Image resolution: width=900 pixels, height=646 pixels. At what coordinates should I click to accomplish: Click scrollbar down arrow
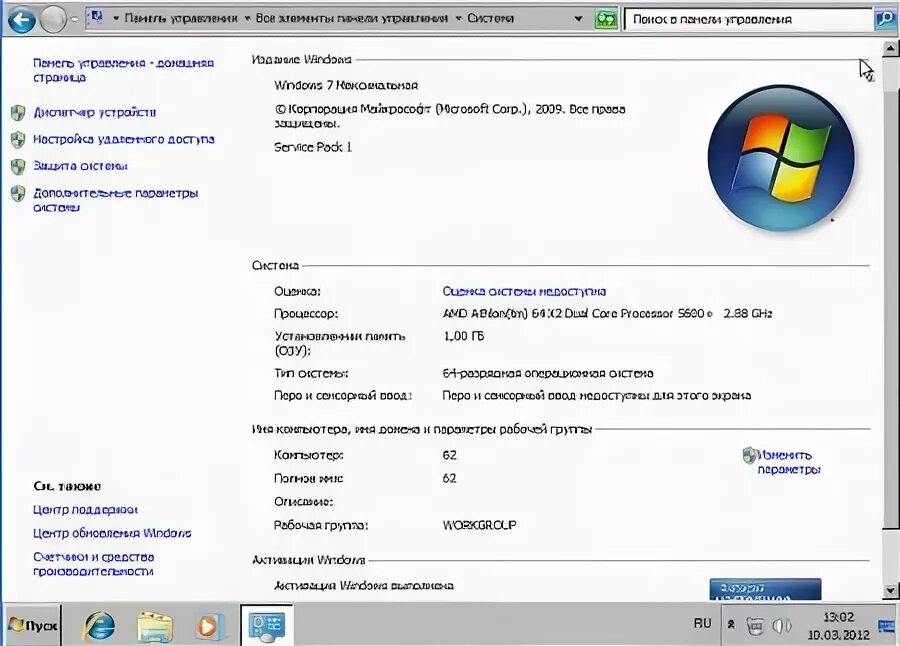coord(890,590)
